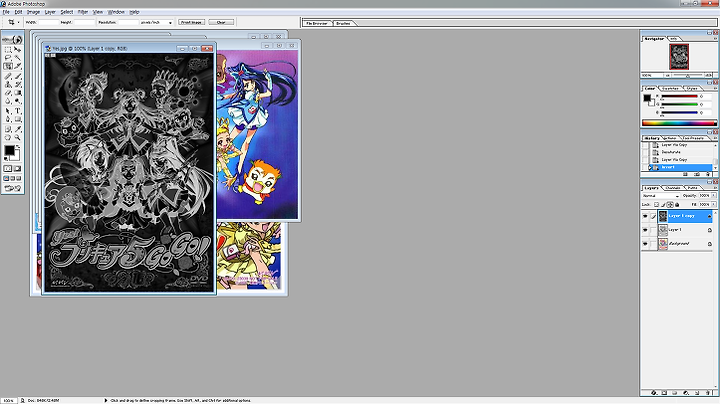Switch to Standard editing mode
The image size is (720, 404).
click(8, 168)
